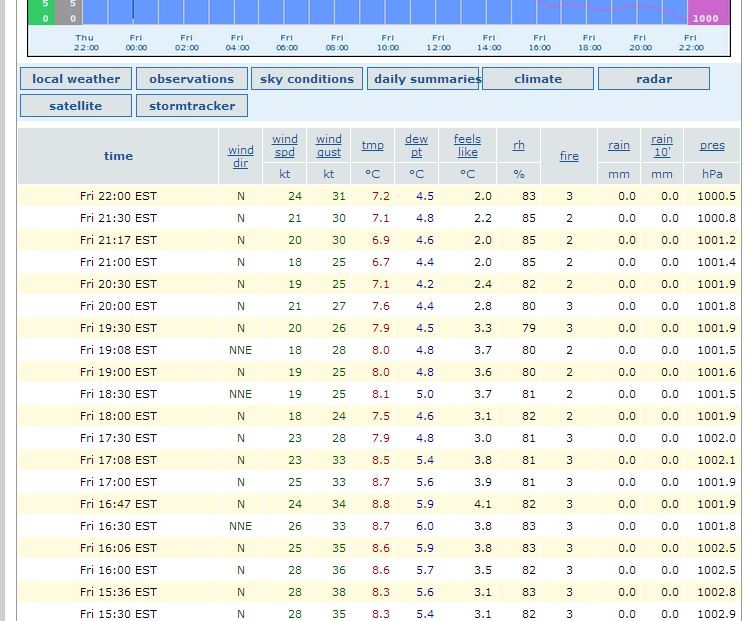The width and height of the screenshot is (751, 621).
Task: Select the Fri 16:00 EST row time
Action: click(118, 570)
